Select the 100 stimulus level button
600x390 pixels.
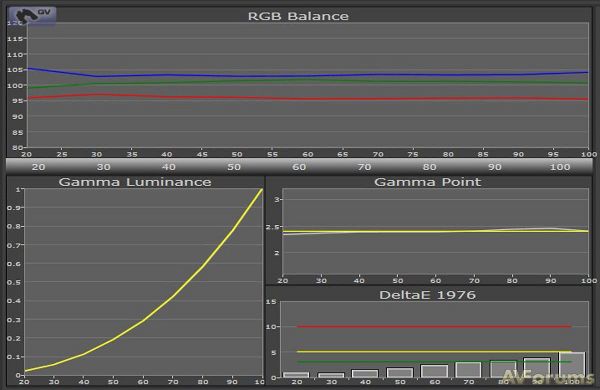click(x=560, y=167)
